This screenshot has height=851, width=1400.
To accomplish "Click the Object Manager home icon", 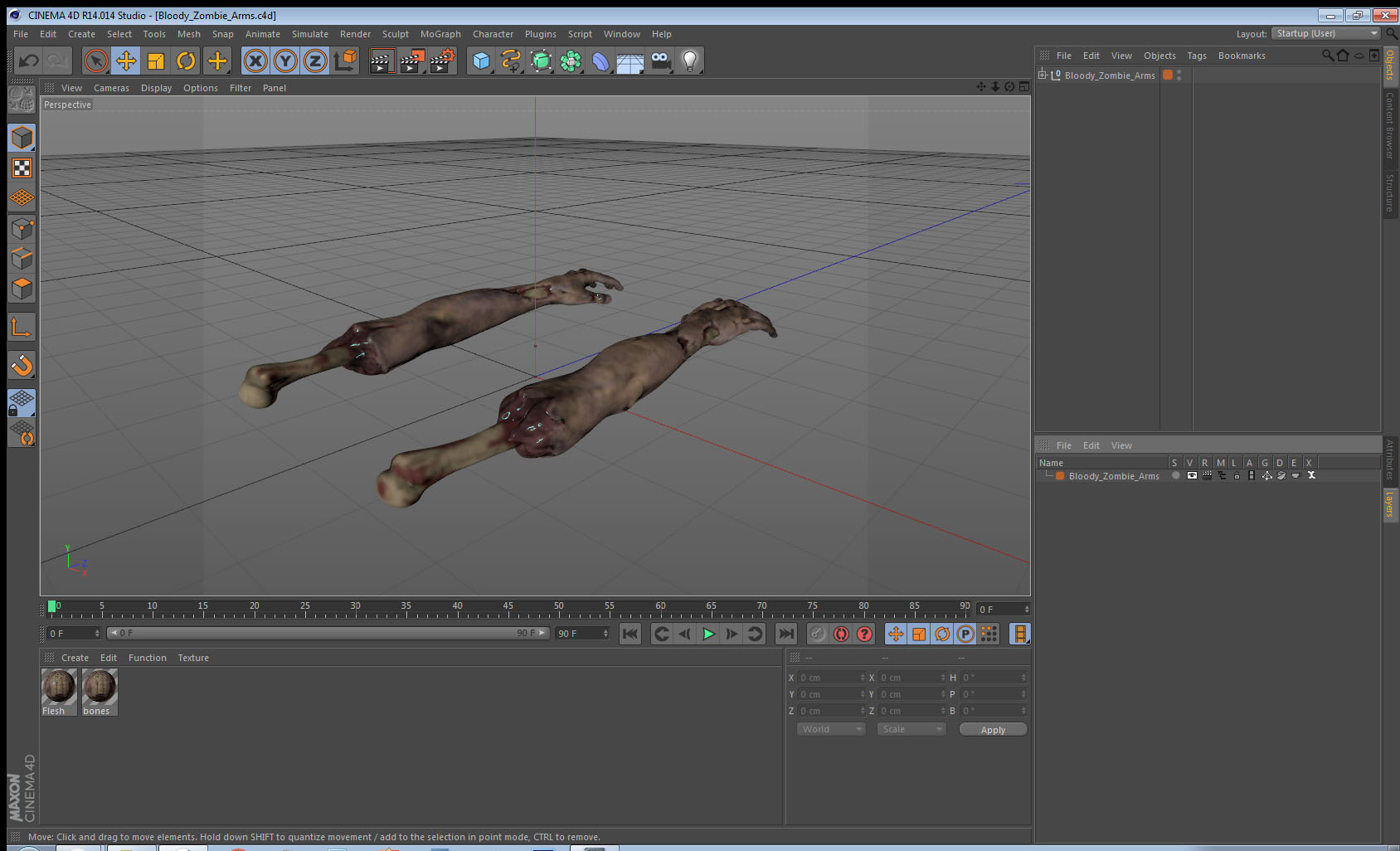I will (x=1343, y=56).
